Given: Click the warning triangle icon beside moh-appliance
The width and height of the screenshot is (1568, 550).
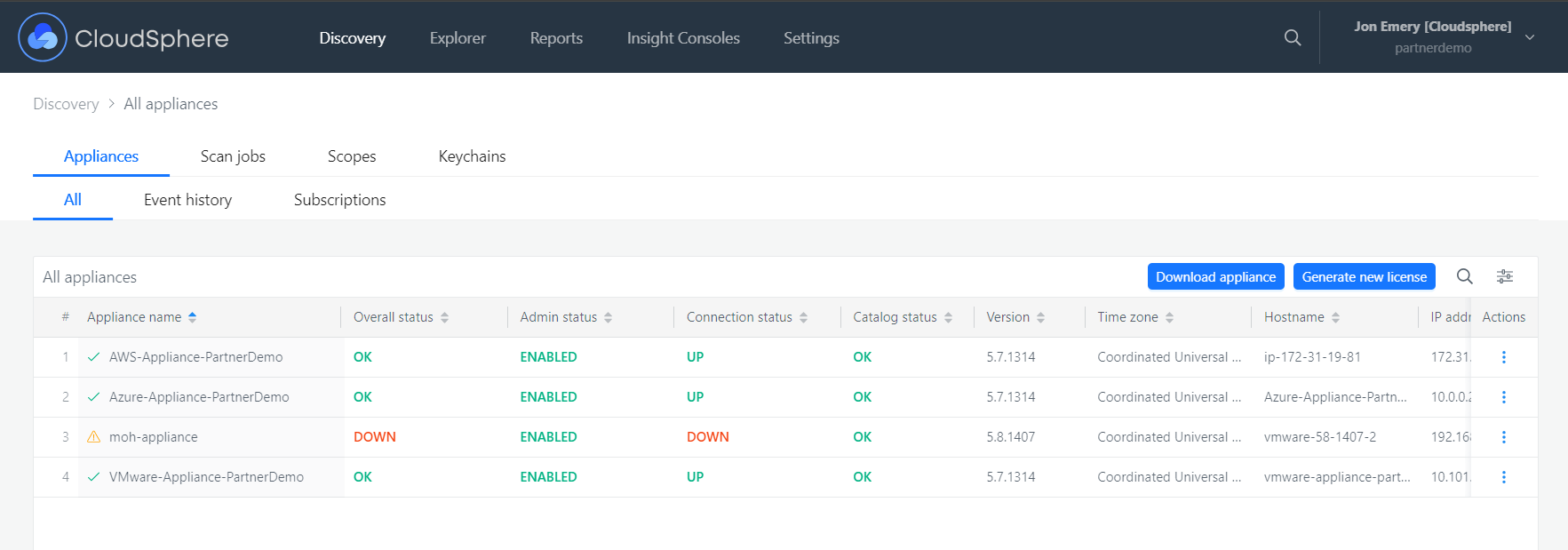Looking at the screenshot, I should tap(93, 437).
